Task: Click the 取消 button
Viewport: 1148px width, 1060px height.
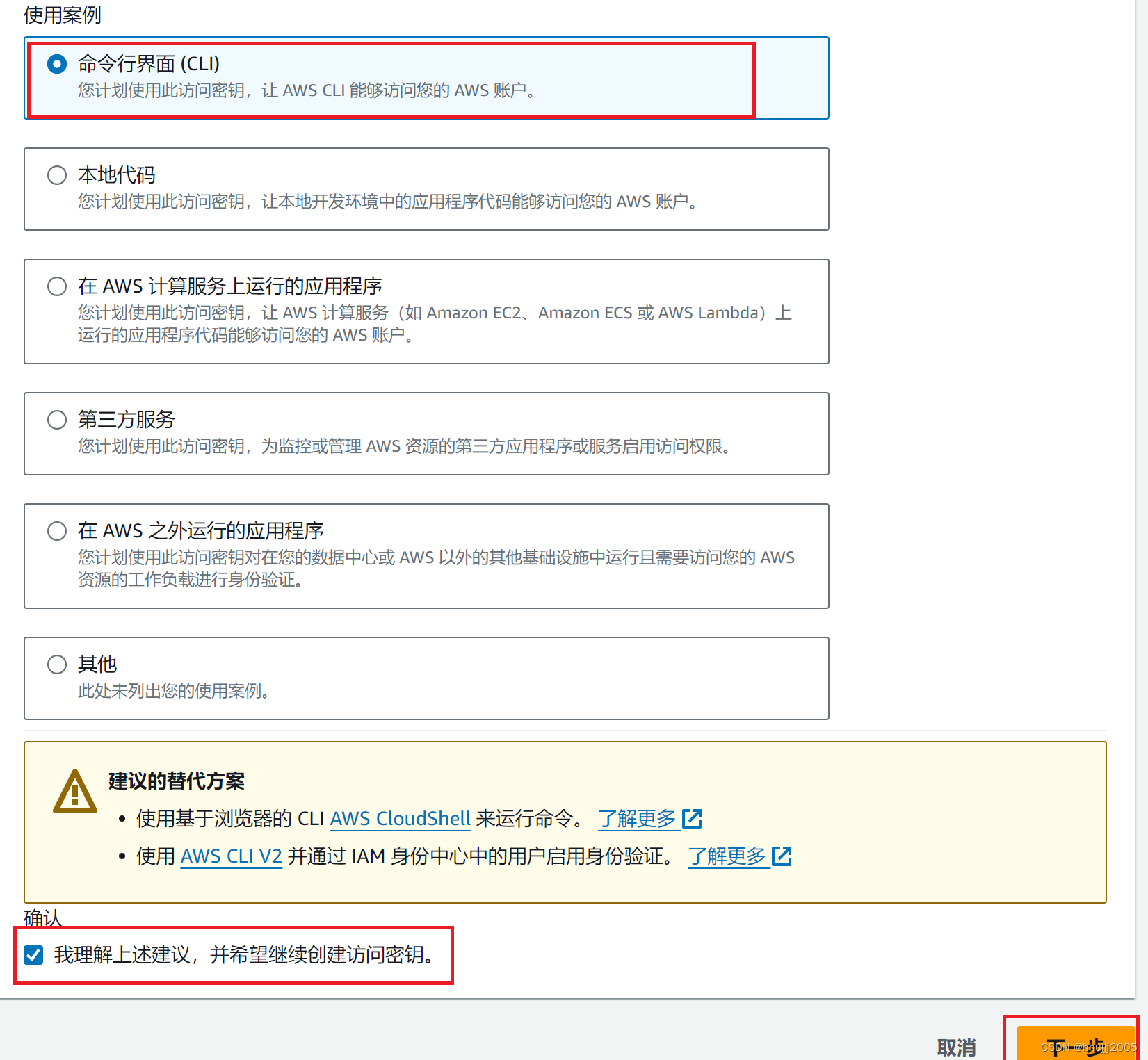Action: pos(955,1046)
